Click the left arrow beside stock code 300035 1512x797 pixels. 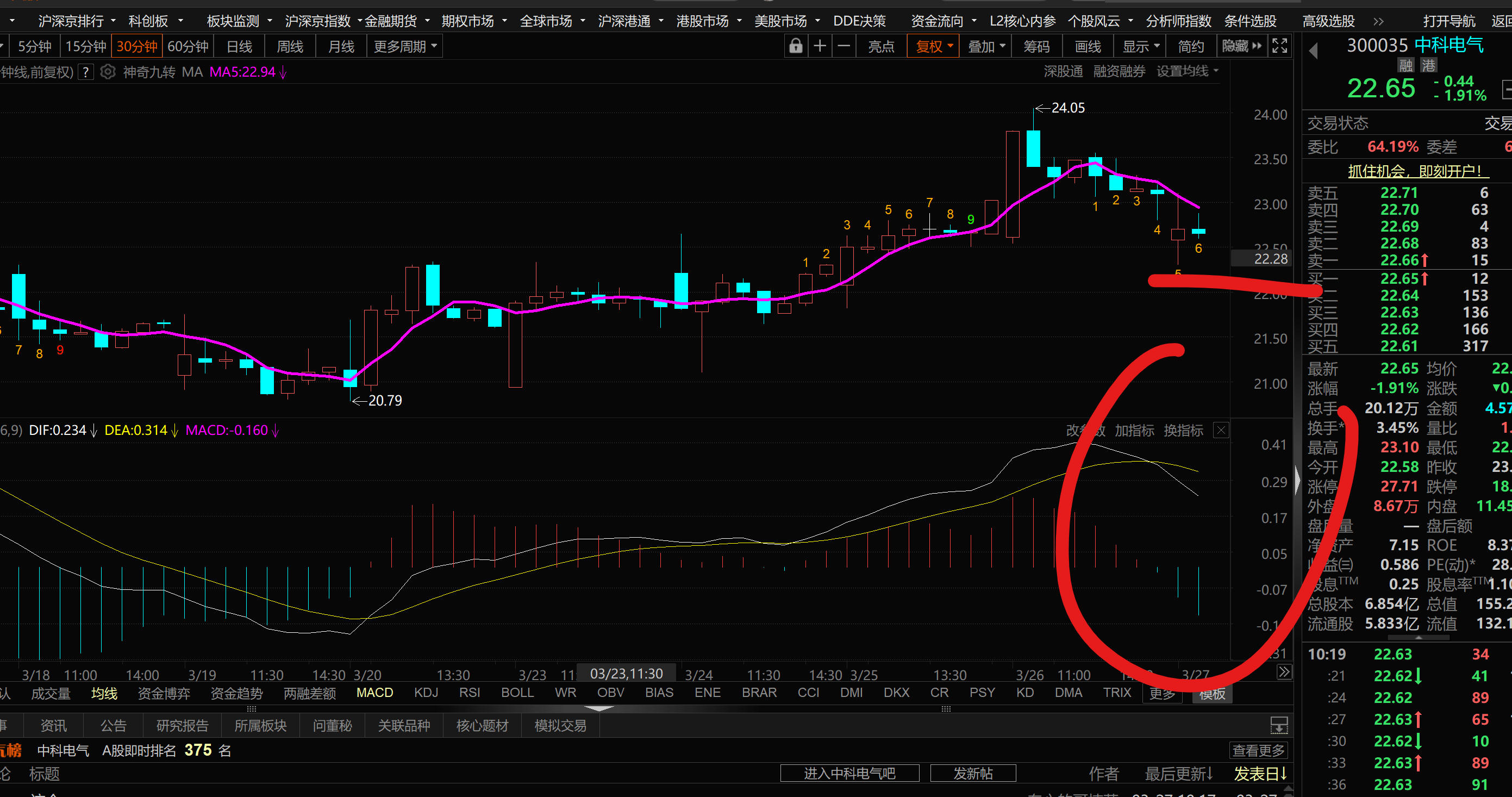click(1314, 51)
